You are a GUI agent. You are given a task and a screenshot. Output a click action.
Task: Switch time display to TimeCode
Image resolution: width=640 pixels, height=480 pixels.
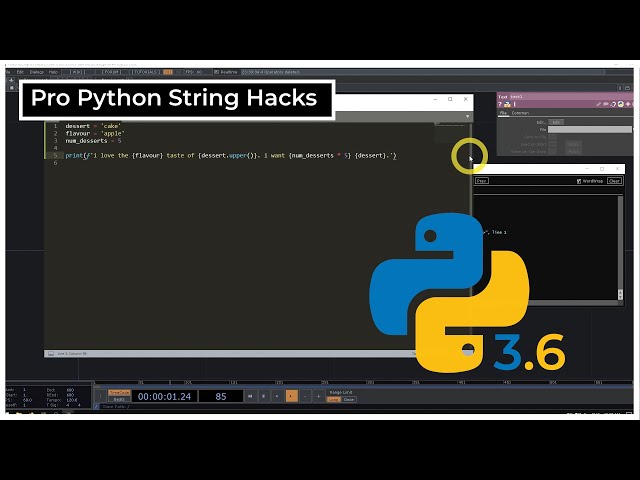(119, 392)
